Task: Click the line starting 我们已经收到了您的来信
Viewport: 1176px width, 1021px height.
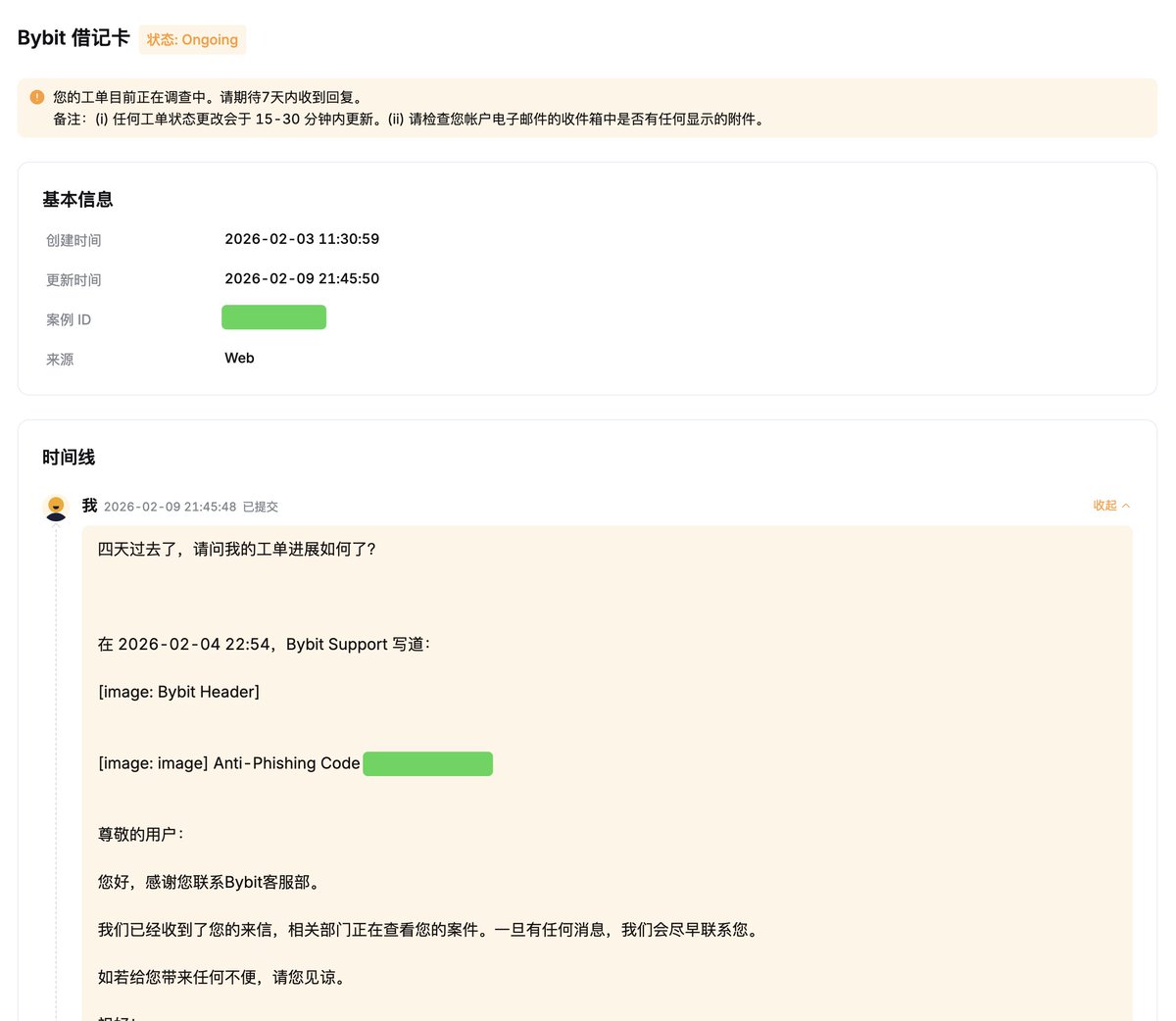Action: (430, 930)
